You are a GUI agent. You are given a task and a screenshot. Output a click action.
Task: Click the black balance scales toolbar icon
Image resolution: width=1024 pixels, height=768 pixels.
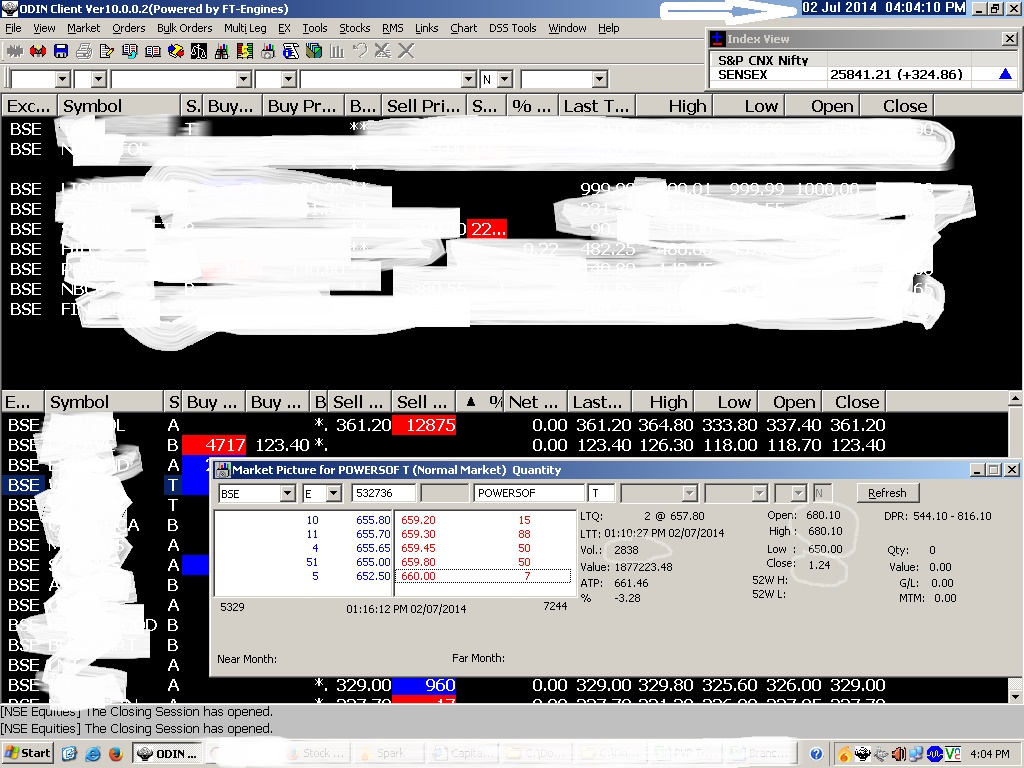[x=199, y=50]
